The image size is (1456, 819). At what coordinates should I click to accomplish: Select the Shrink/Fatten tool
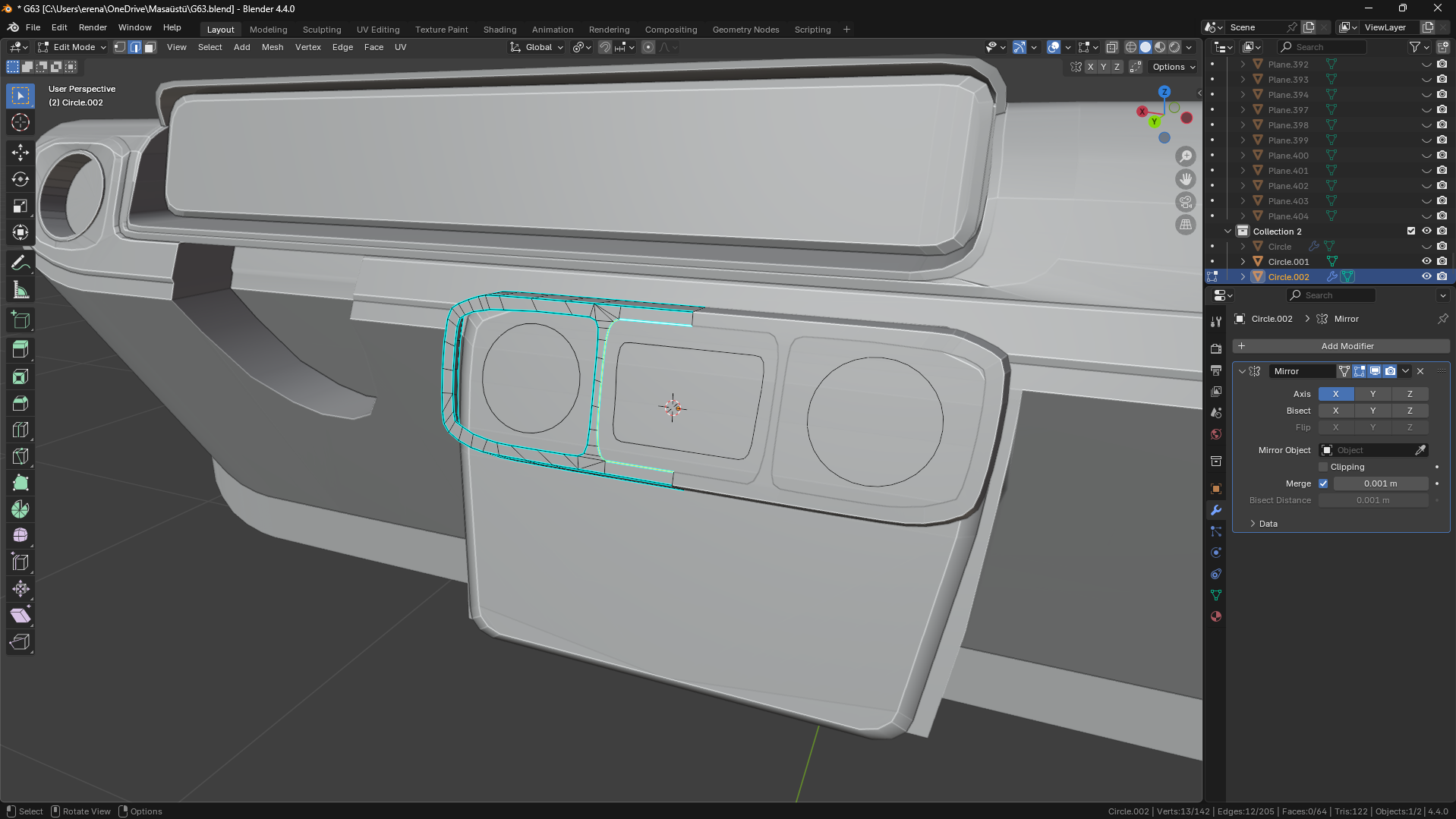20,589
